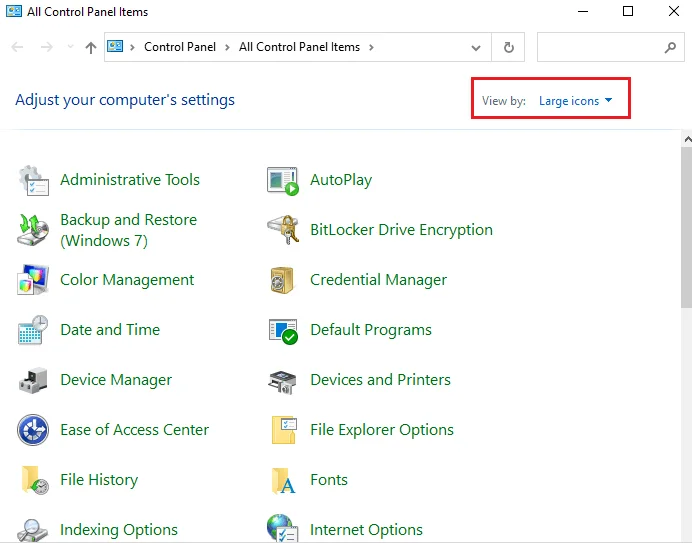Open the AutoPlay link
This screenshot has height=543, width=692.
(x=341, y=180)
